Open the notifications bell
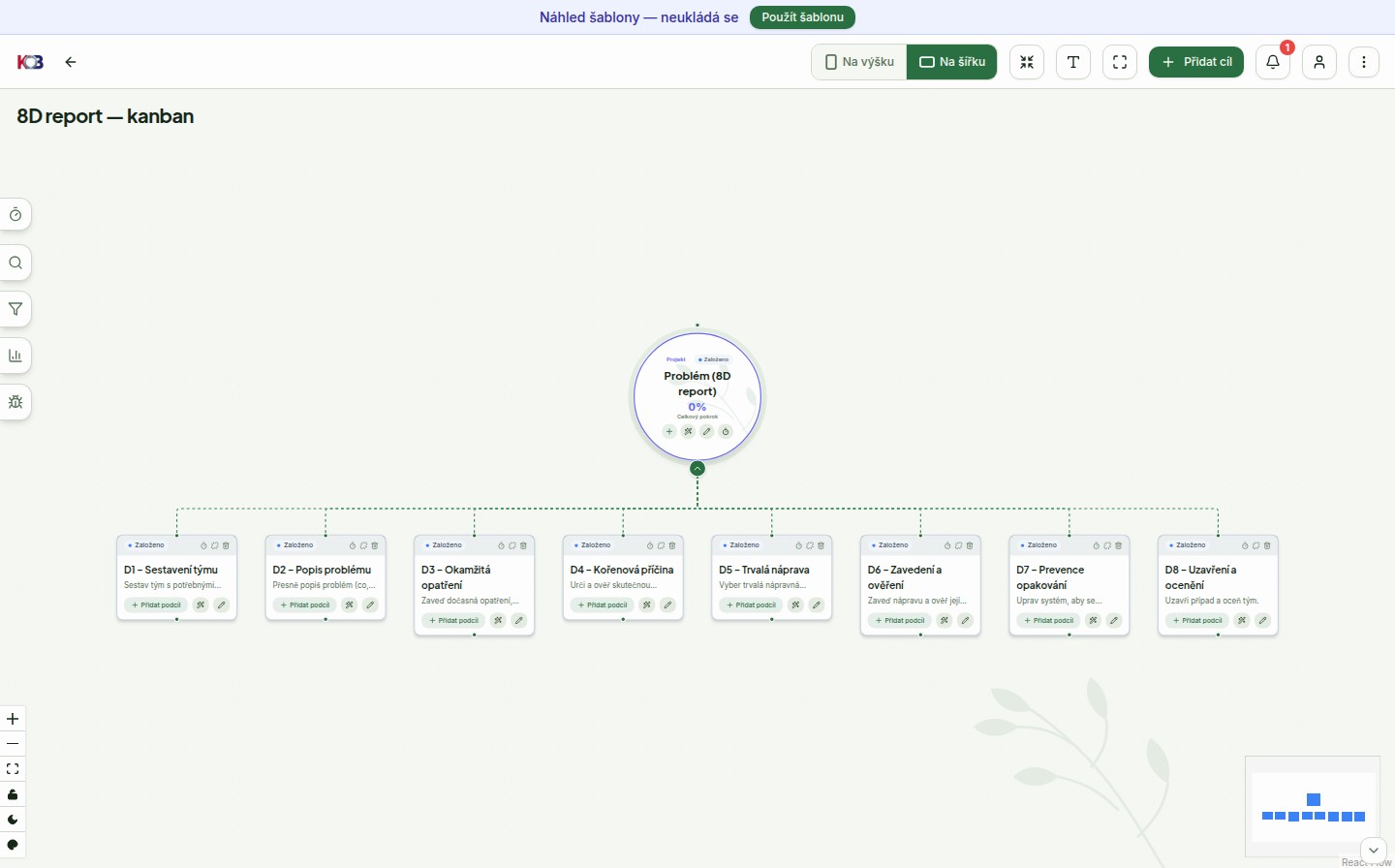Screen dimensions: 1395x868 coord(1273,62)
